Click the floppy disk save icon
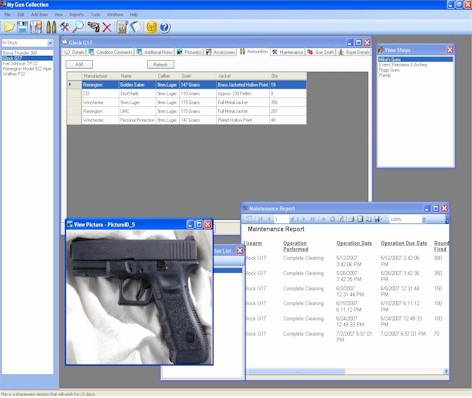Image resolution: width=472 pixels, height=398 pixels. pyautogui.click(x=23, y=27)
